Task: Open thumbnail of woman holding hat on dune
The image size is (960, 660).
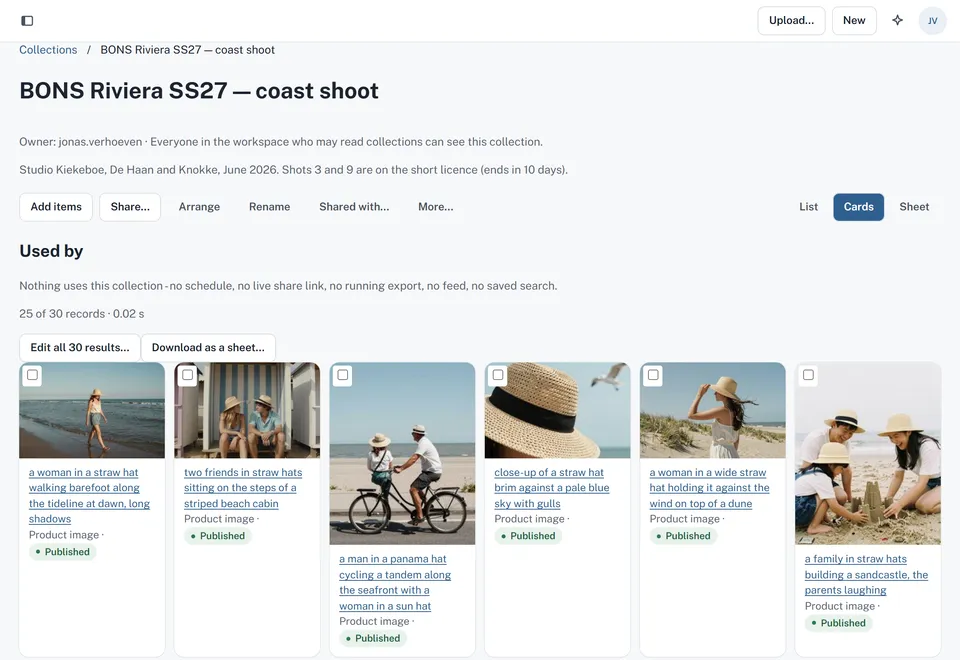Action: [x=713, y=410]
